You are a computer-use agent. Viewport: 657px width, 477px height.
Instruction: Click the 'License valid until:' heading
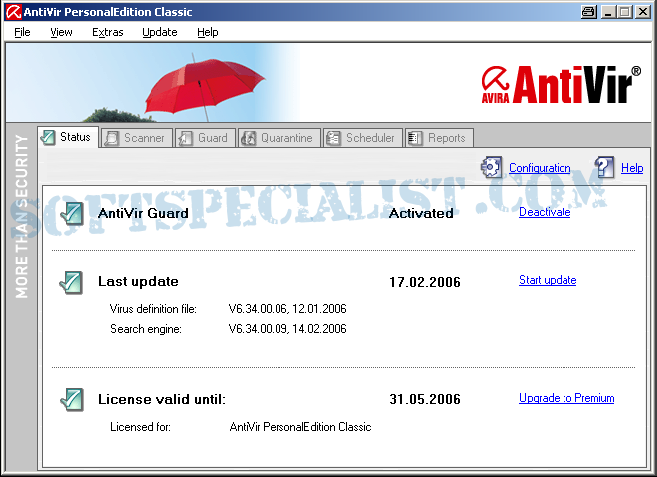click(x=162, y=399)
